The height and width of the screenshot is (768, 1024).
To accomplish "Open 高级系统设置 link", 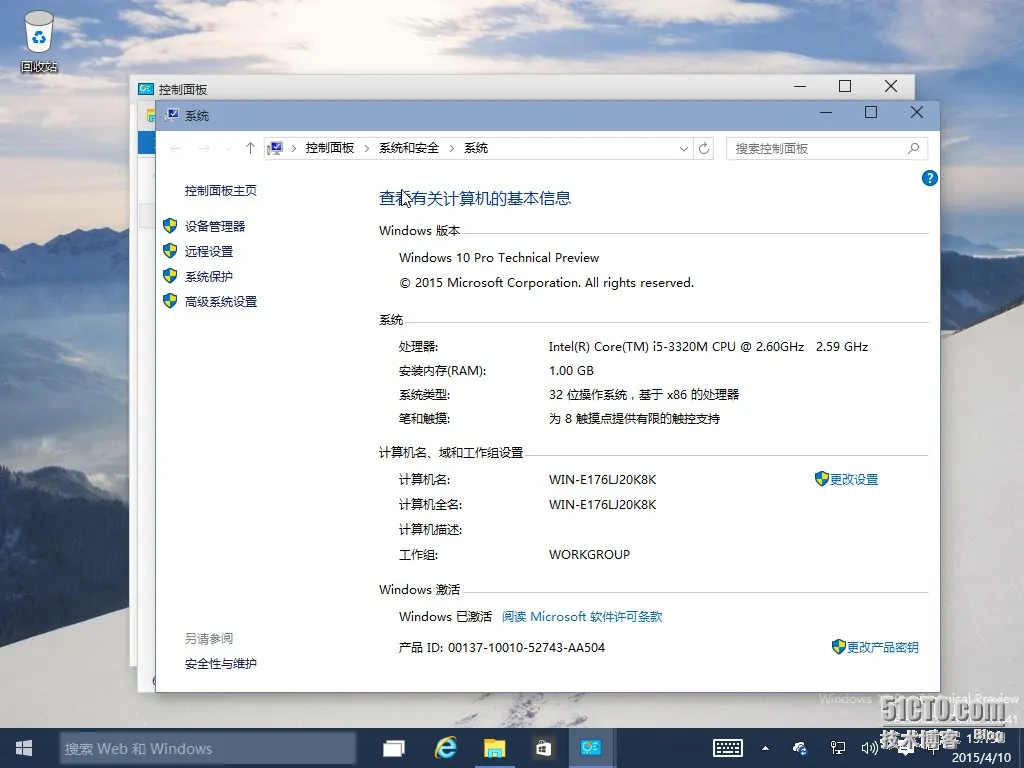I will [221, 301].
